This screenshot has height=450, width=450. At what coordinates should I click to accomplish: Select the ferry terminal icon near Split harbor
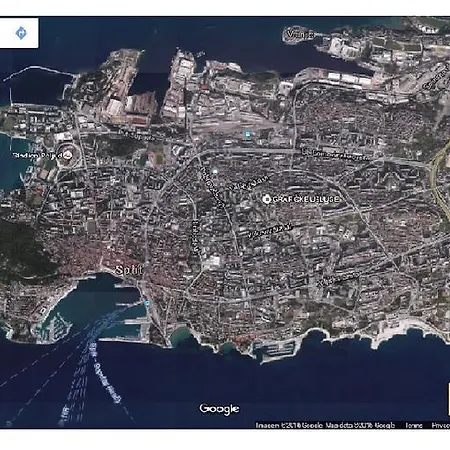click(147, 302)
